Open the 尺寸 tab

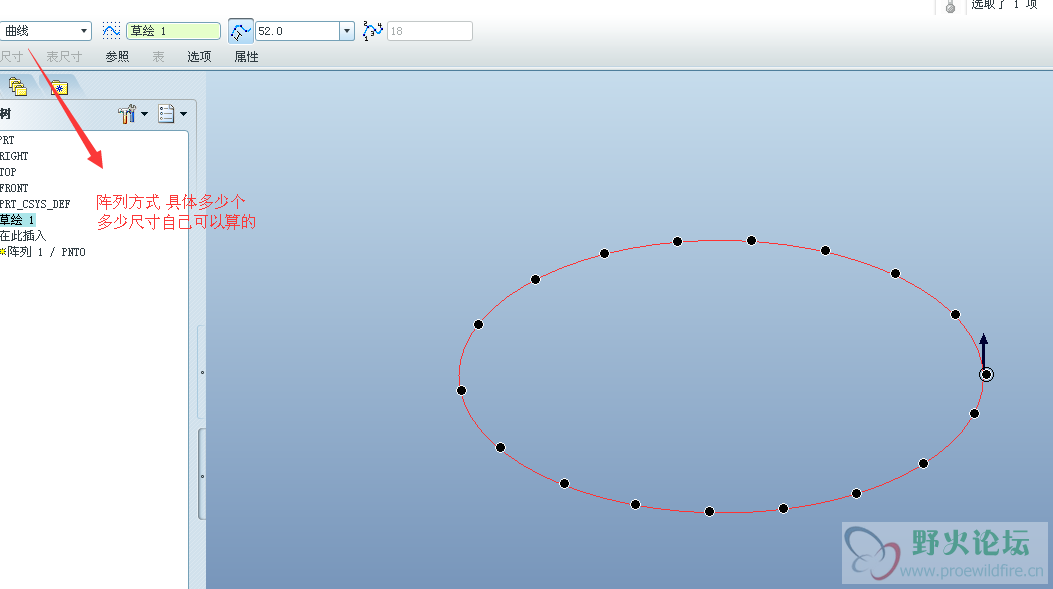coord(11,56)
